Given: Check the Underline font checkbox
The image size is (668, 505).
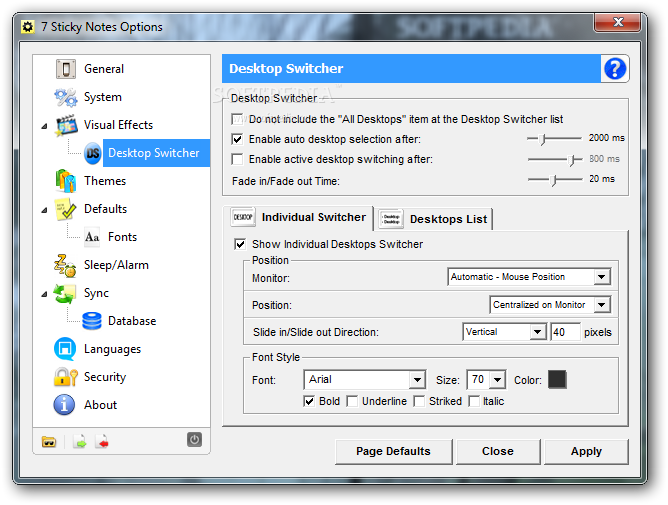Looking at the screenshot, I should tap(352, 401).
